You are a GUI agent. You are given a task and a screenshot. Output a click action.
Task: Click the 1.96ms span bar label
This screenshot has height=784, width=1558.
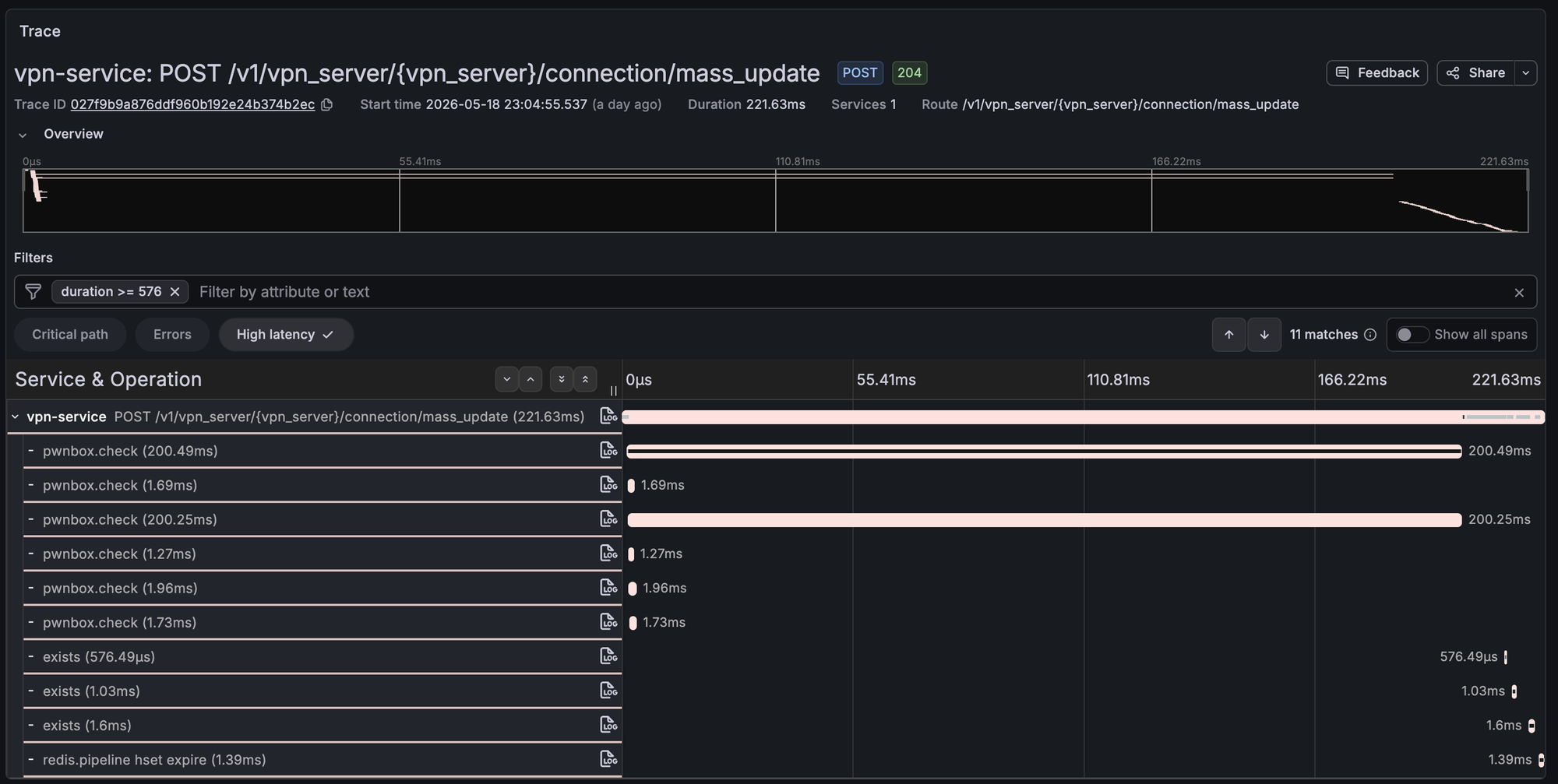pos(664,588)
